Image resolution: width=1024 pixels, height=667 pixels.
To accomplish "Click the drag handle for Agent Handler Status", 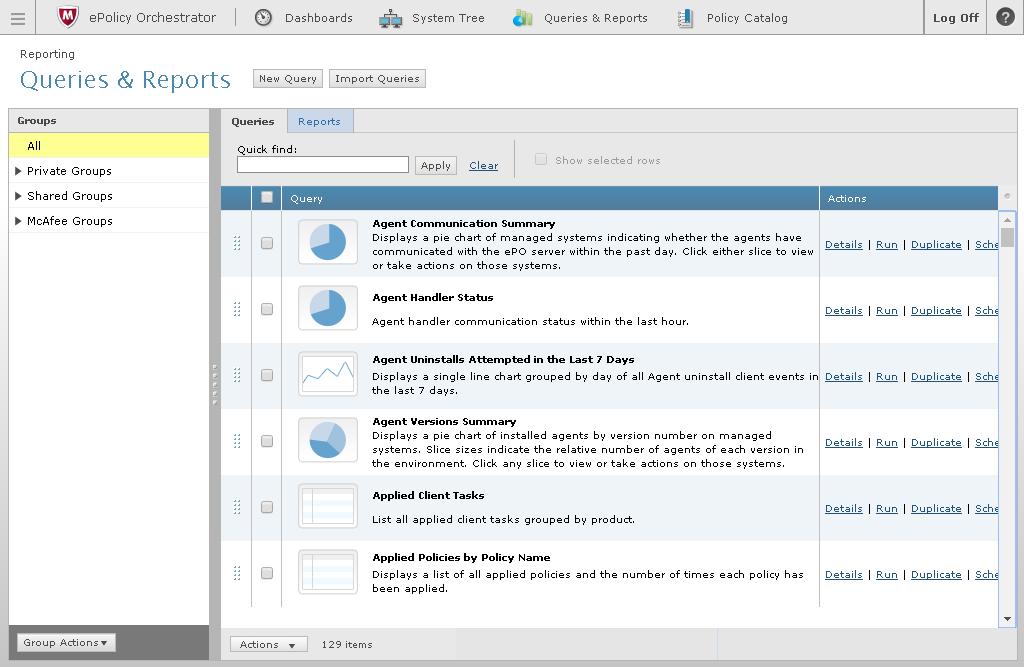I will point(237,309).
